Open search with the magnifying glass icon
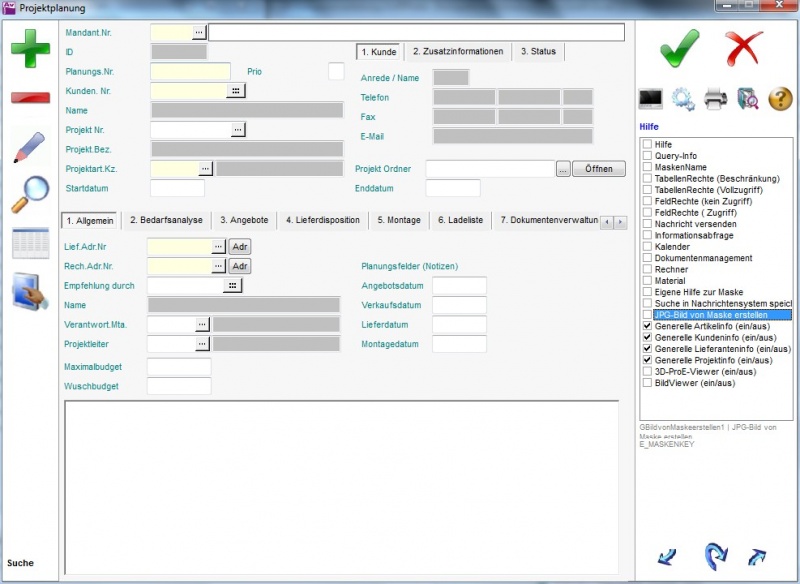Screen dimensions: 800x584 [30, 194]
